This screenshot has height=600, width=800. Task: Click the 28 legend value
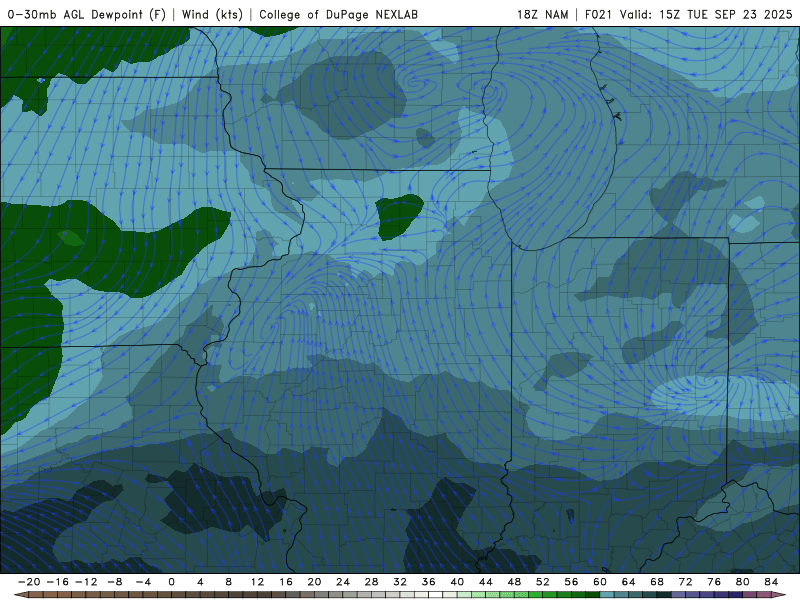coord(371,582)
